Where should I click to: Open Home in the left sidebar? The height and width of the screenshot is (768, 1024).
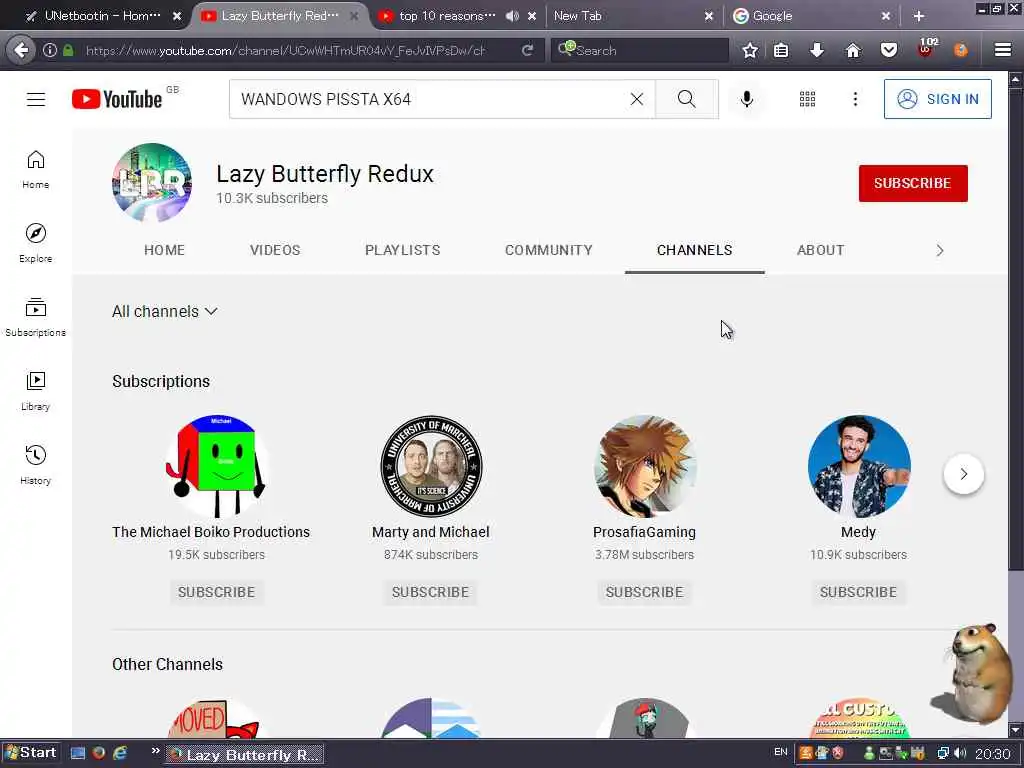coord(36,170)
